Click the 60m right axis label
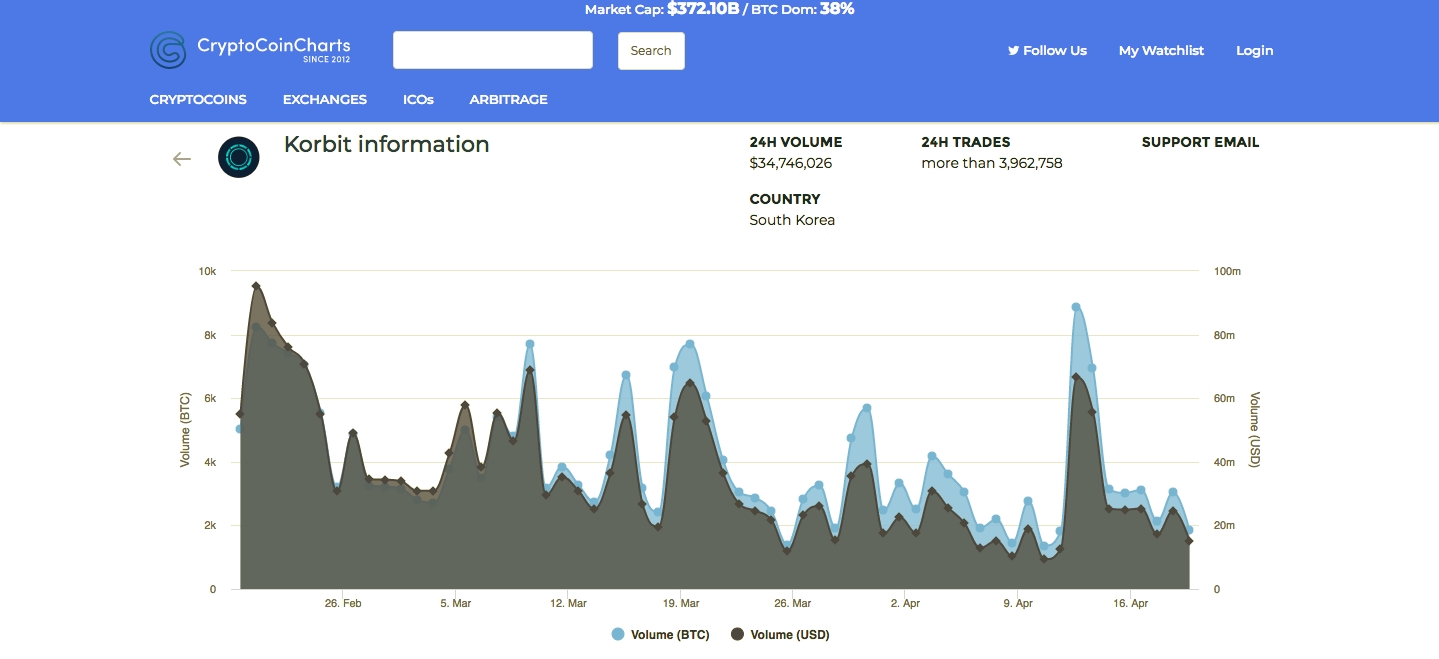1439x659 pixels. (1224, 398)
